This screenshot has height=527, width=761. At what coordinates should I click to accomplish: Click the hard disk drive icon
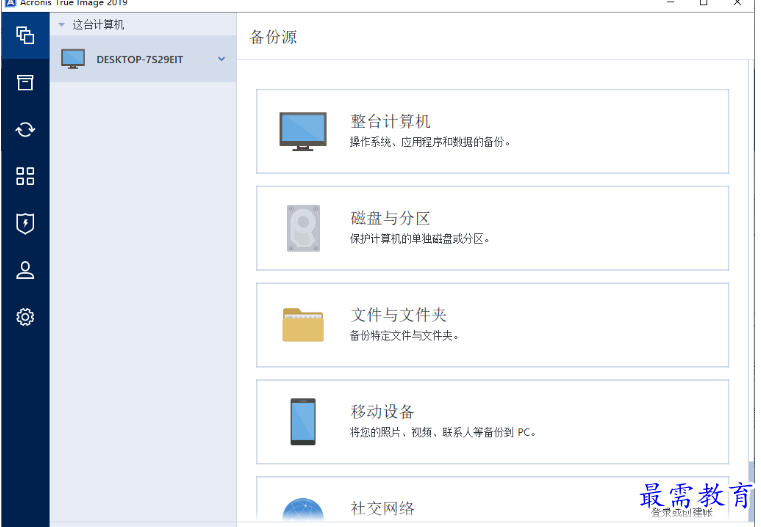pos(303,228)
